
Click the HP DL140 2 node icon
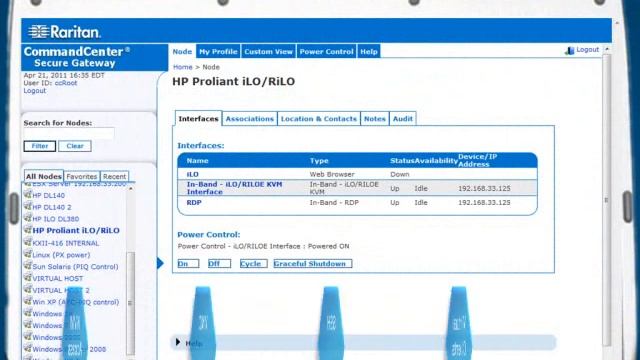pos(28,206)
